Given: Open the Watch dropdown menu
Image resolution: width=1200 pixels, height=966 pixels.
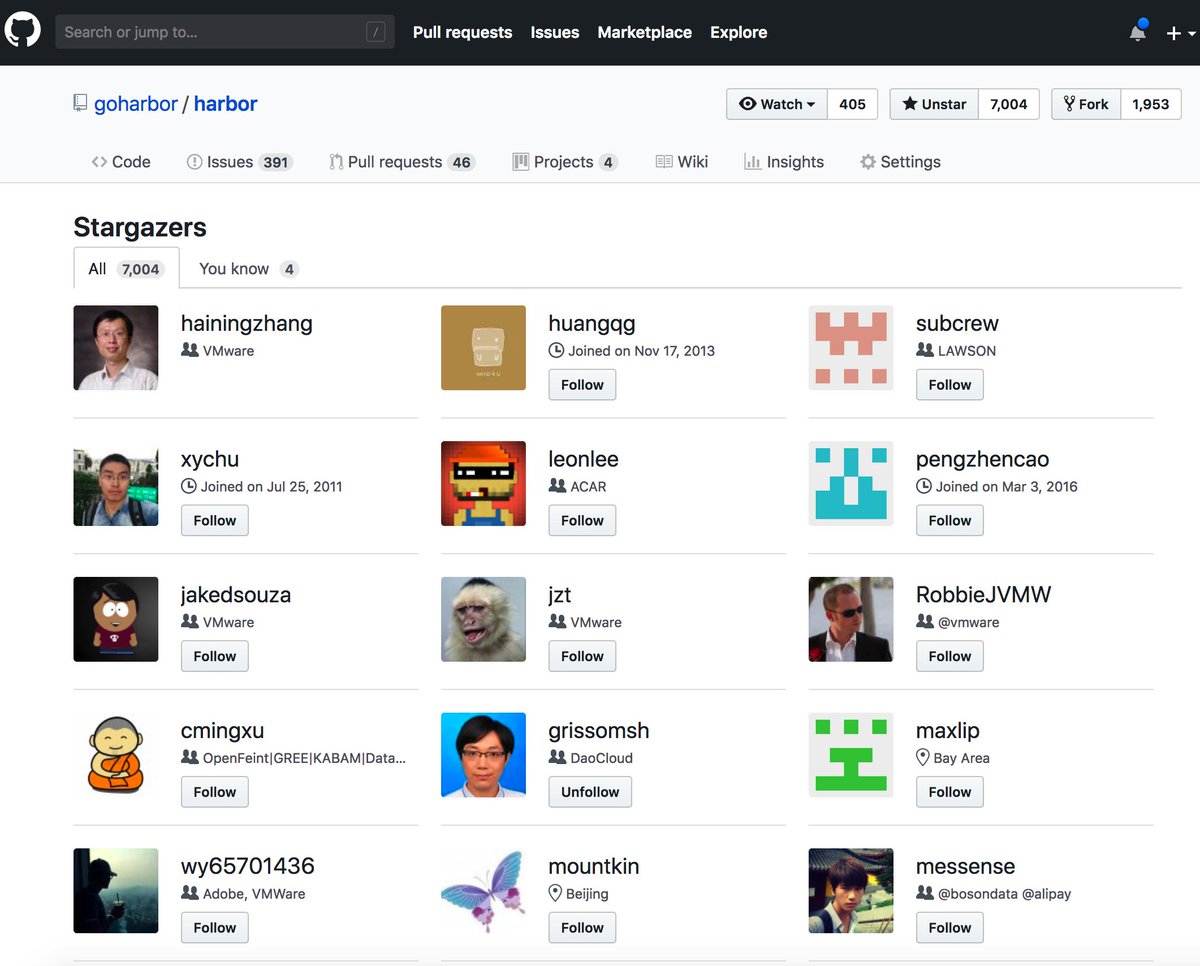Looking at the screenshot, I should coord(776,103).
